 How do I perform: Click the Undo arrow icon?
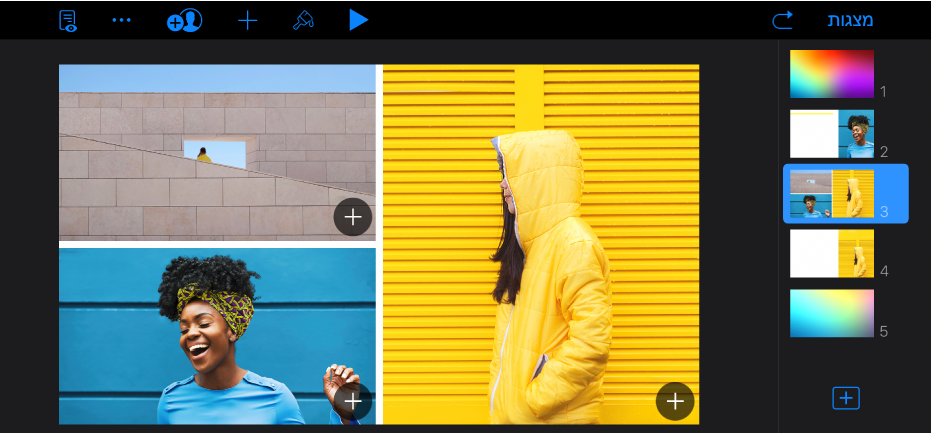[783, 21]
